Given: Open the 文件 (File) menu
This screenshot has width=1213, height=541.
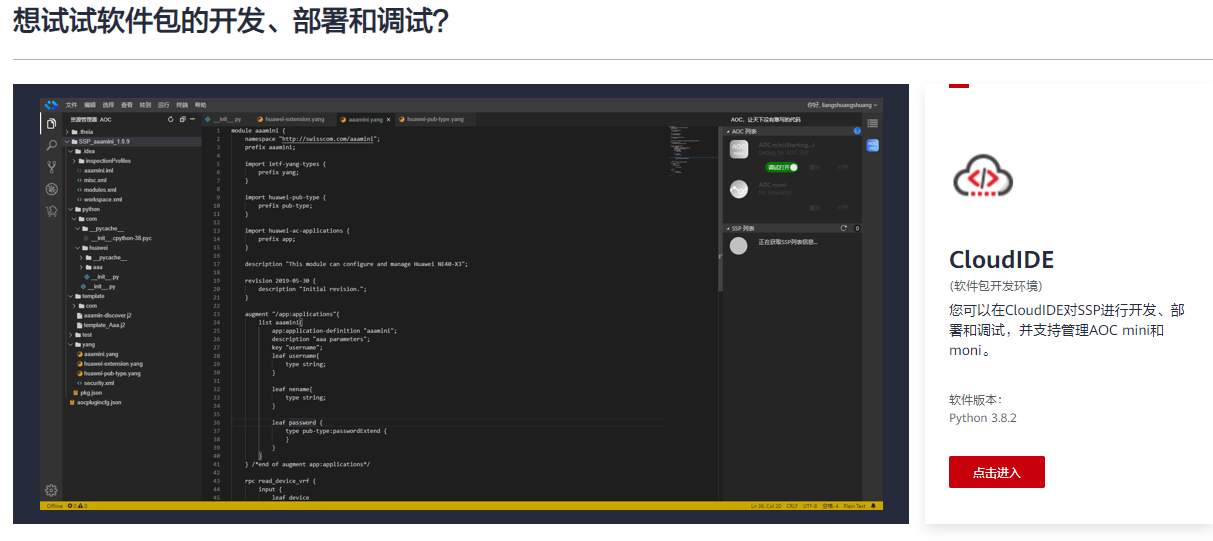Looking at the screenshot, I should (71, 105).
